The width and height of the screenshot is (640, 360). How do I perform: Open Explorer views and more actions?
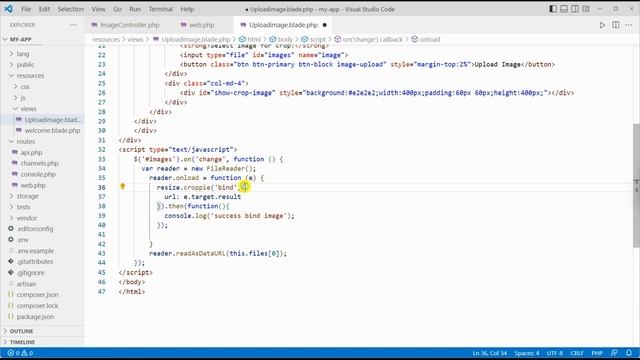click(73, 25)
